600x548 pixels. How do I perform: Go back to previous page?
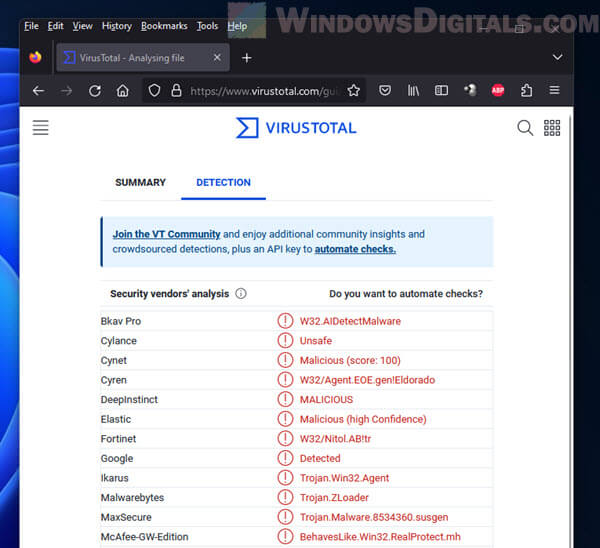tap(38, 91)
